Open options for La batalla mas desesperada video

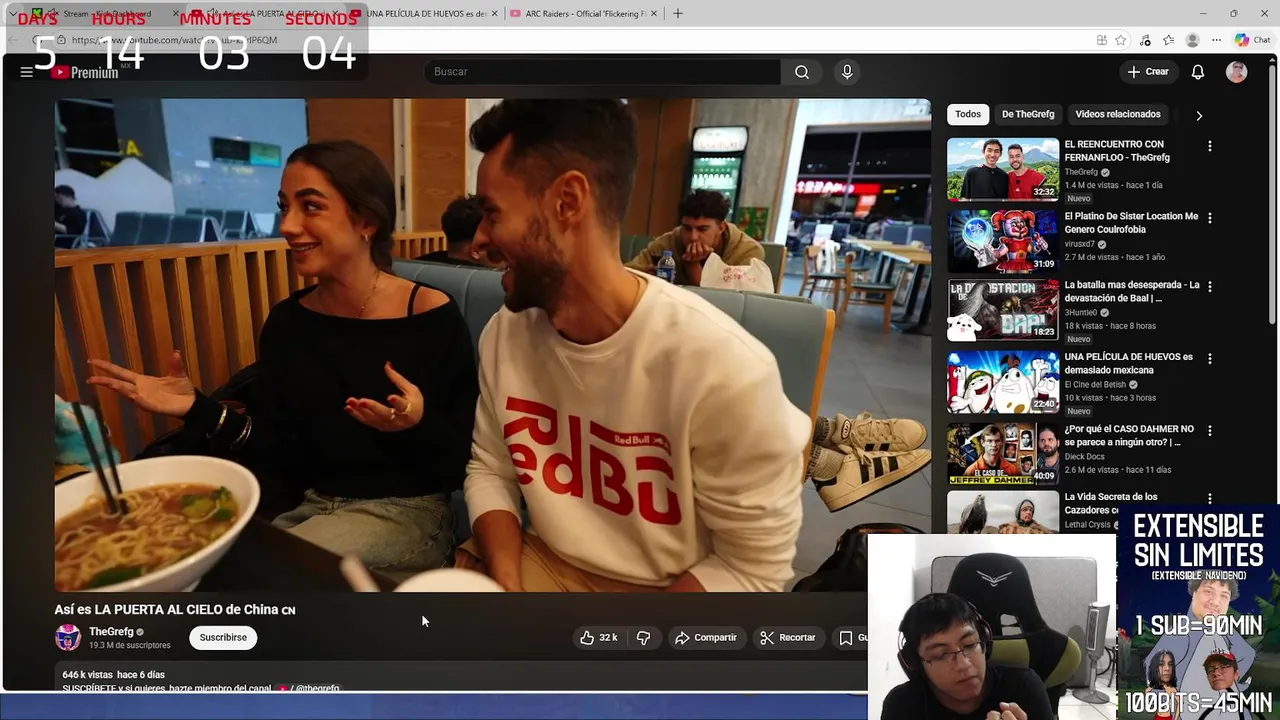pos(1209,286)
